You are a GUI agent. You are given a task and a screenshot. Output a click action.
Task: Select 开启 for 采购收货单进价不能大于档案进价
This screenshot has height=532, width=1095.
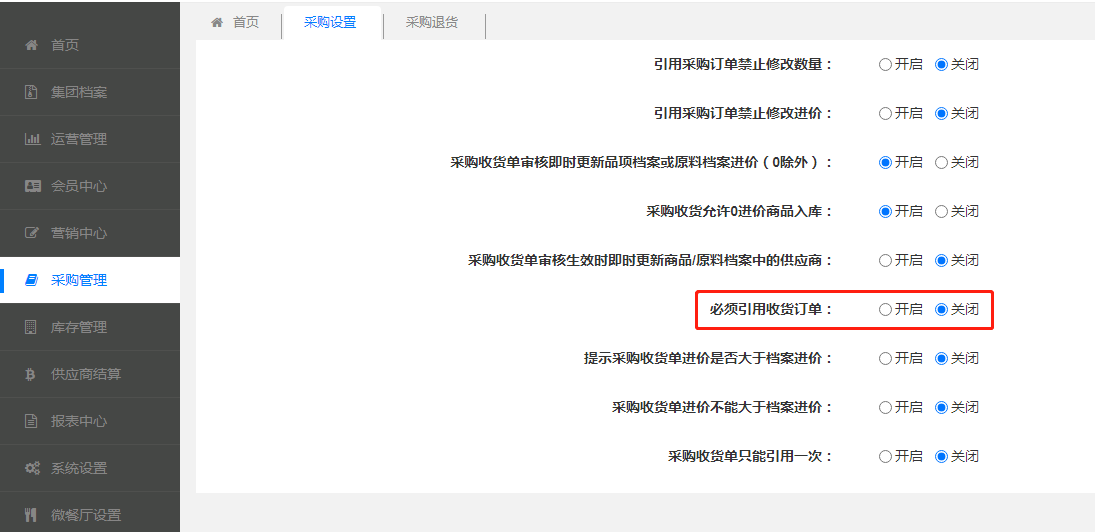[885, 407]
